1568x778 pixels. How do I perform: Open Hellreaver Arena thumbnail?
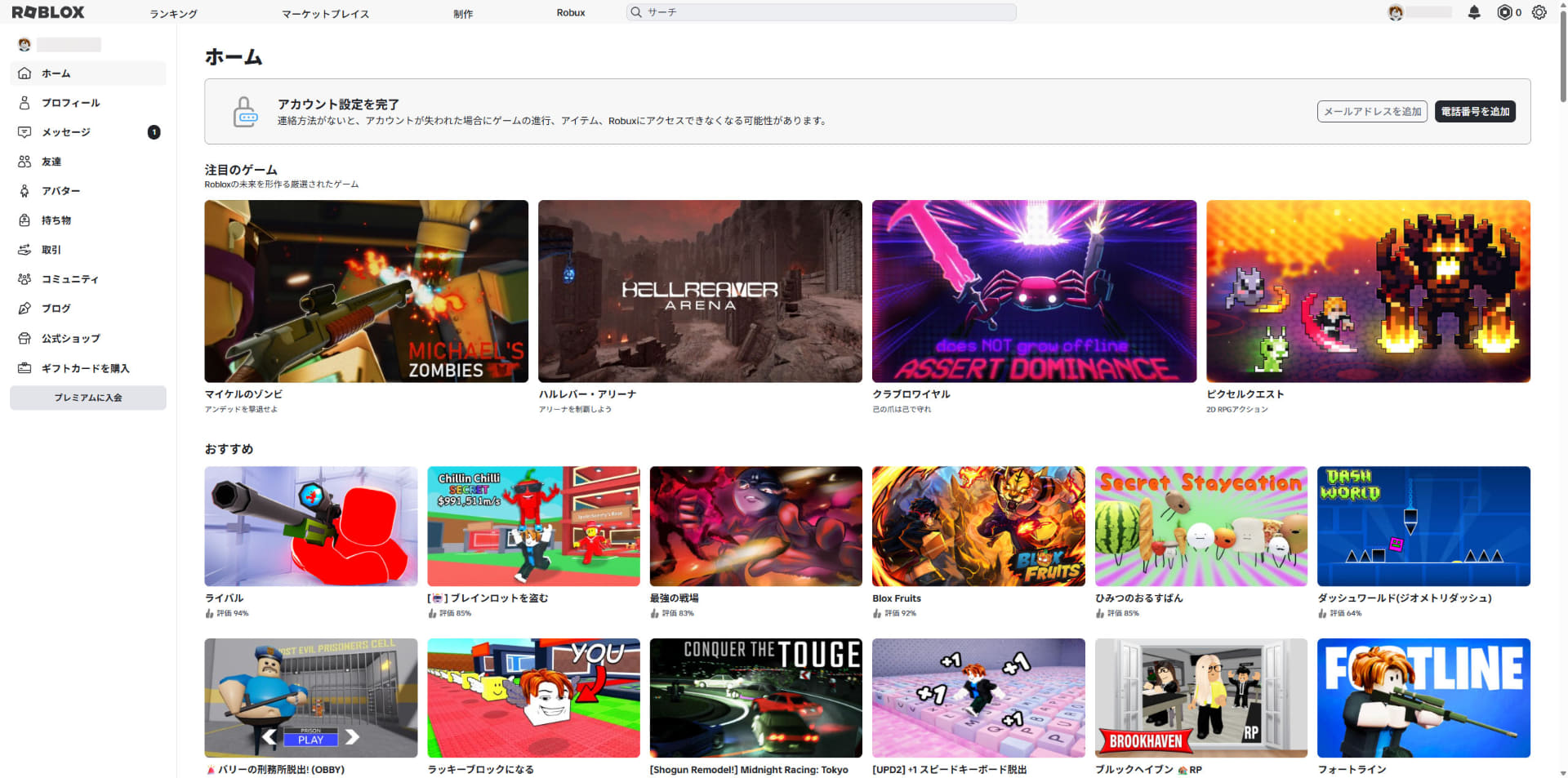[700, 291]
